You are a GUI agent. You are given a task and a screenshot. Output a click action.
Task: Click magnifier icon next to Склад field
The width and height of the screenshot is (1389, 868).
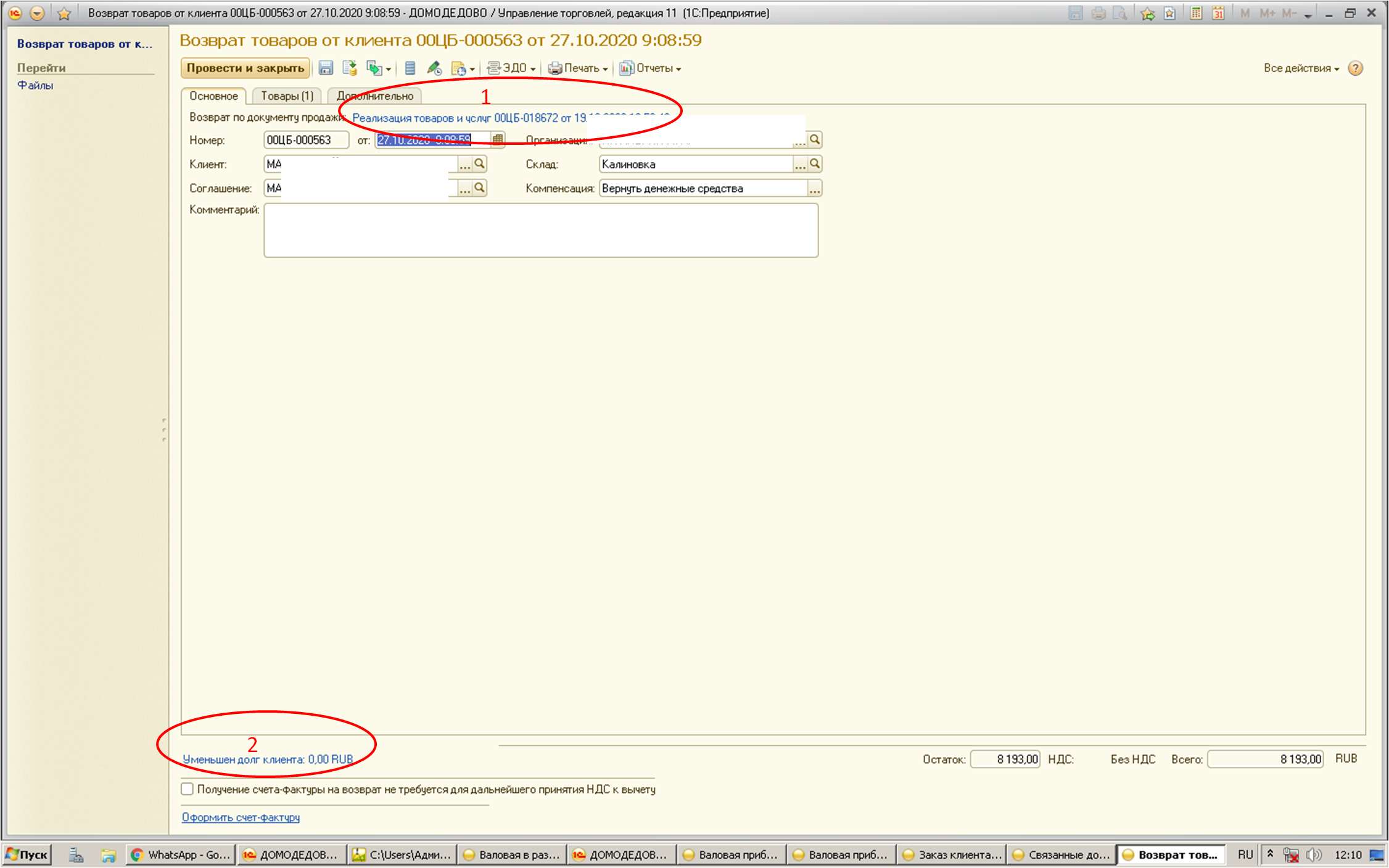click(x=815, y=164)
